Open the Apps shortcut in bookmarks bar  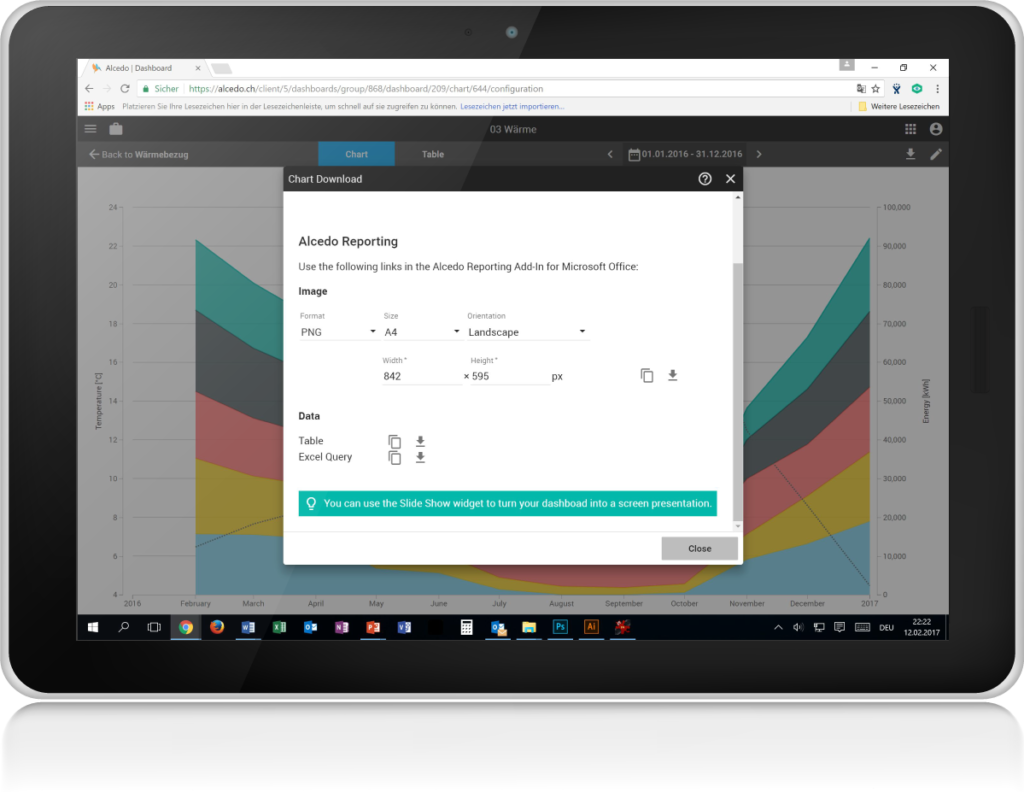pos(99,106)
